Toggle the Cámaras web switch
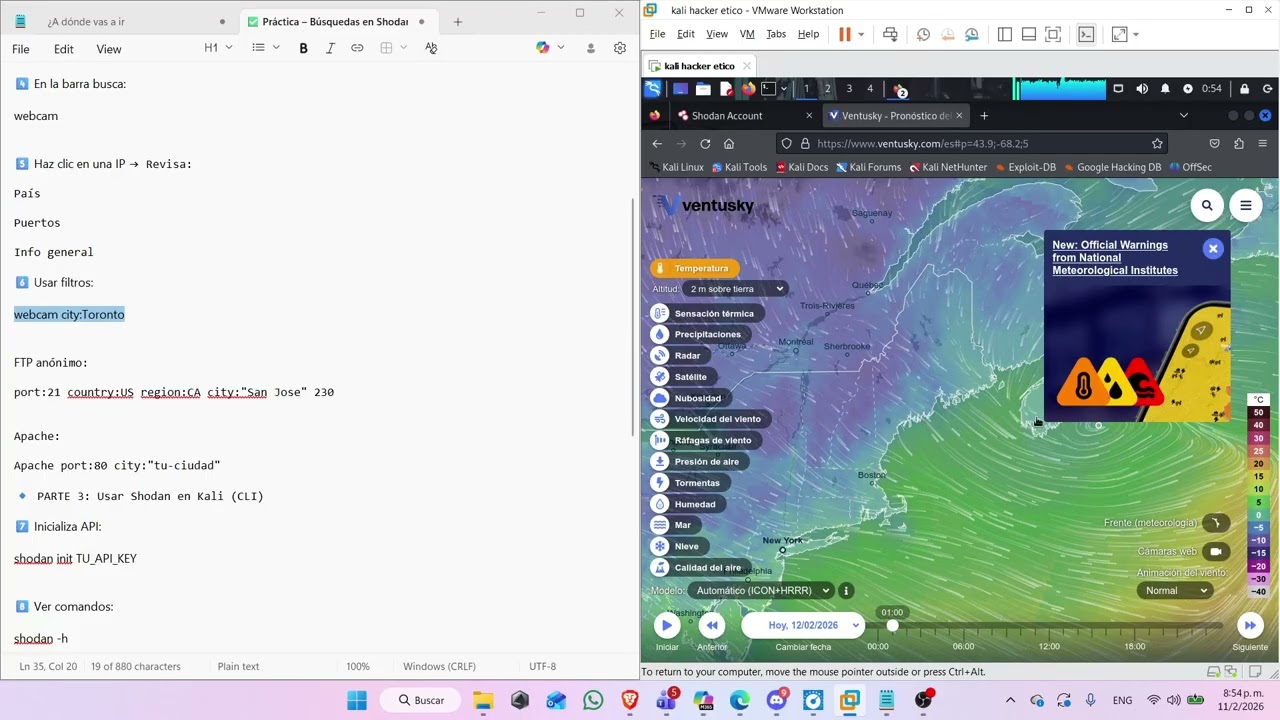This screenshot has height=720, width=1280. [1216, 551]
